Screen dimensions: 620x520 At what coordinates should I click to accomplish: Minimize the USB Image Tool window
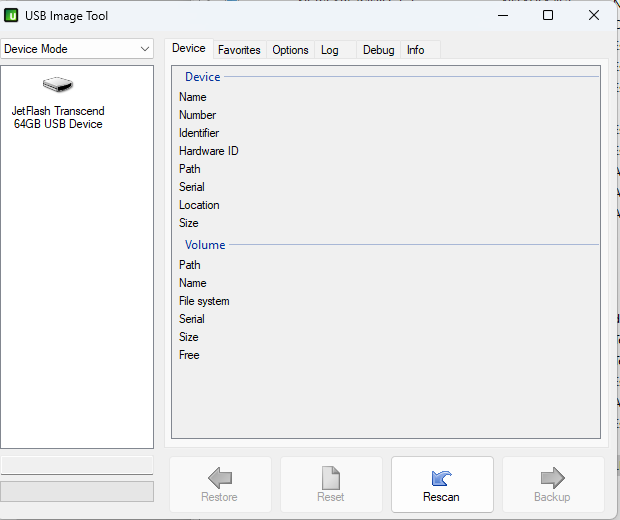(x=500, y=16)
